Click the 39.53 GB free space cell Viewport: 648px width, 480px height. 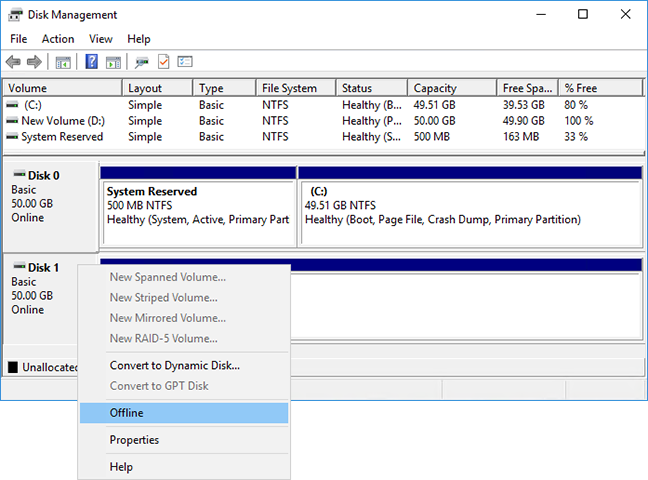[524, 105]
